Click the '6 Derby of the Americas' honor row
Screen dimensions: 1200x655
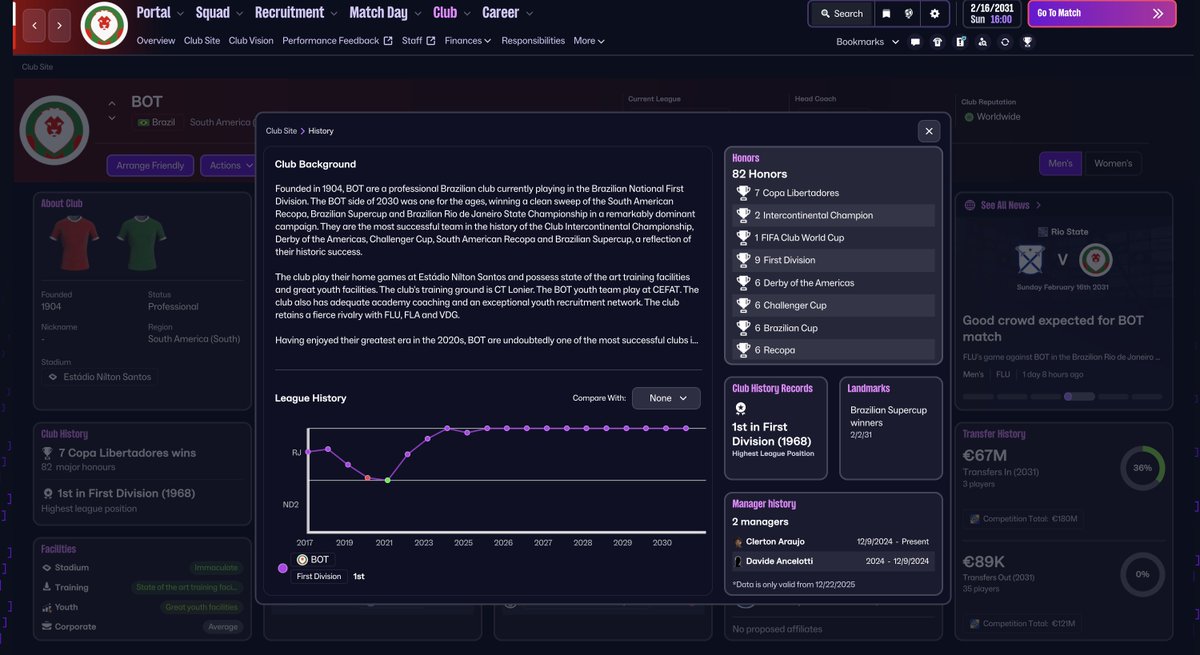pyautogui.click(x=834, y=283)
